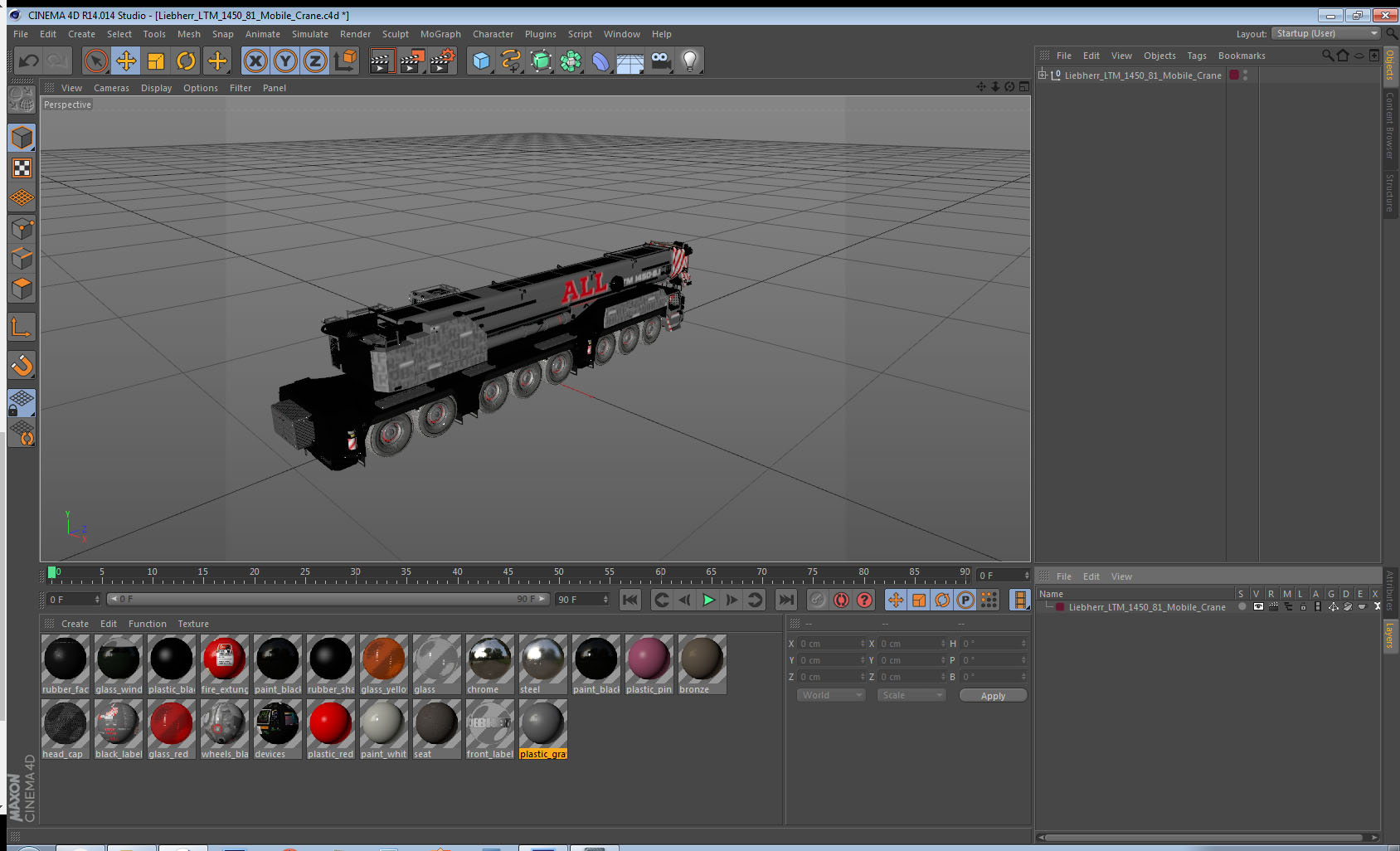The width and height of the screenshot is (1400, 851).
Task: Select bronze material swatch
Action: 702,664
